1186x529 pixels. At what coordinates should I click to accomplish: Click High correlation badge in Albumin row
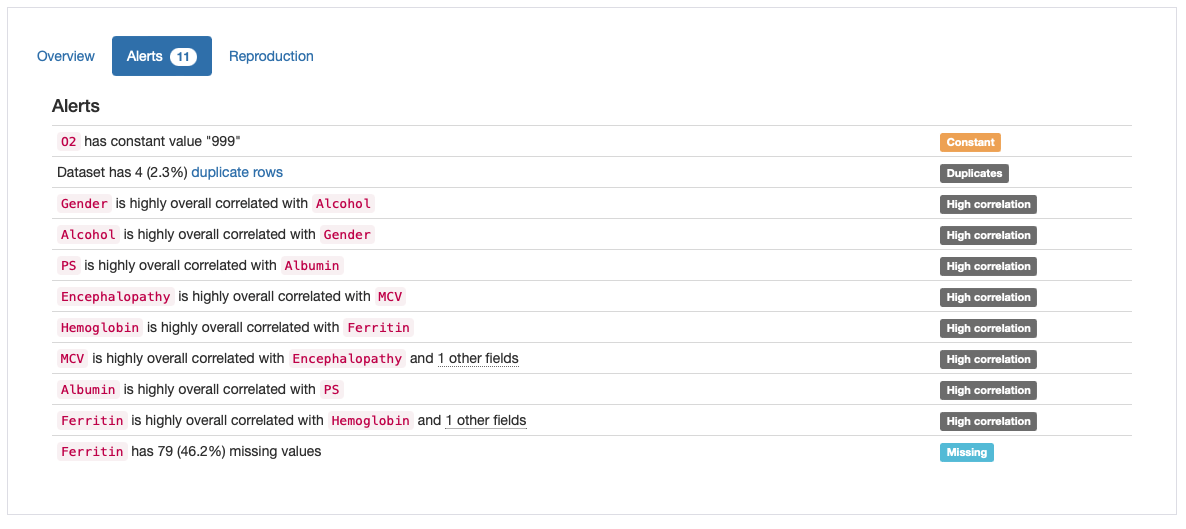[989, 391]
